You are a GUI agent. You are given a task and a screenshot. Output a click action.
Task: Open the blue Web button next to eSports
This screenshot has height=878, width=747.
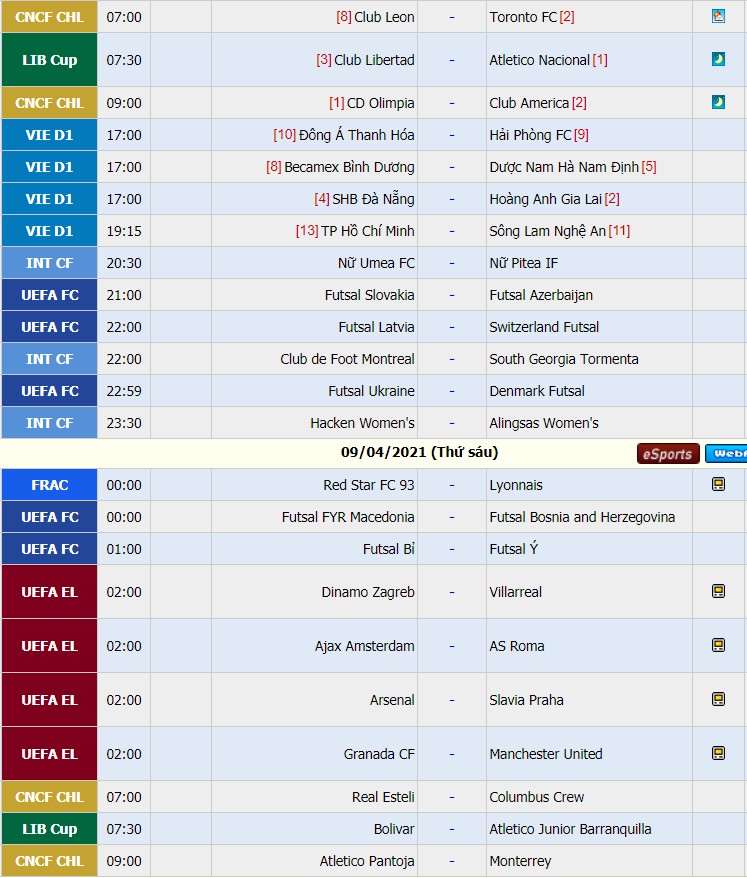[726, 454]
